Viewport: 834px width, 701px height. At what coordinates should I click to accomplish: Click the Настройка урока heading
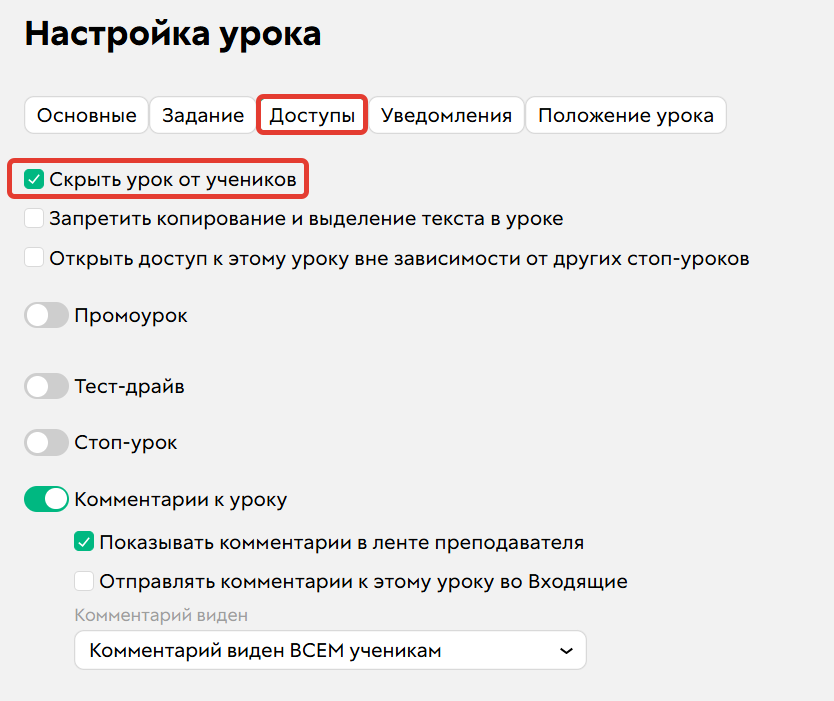173,34
